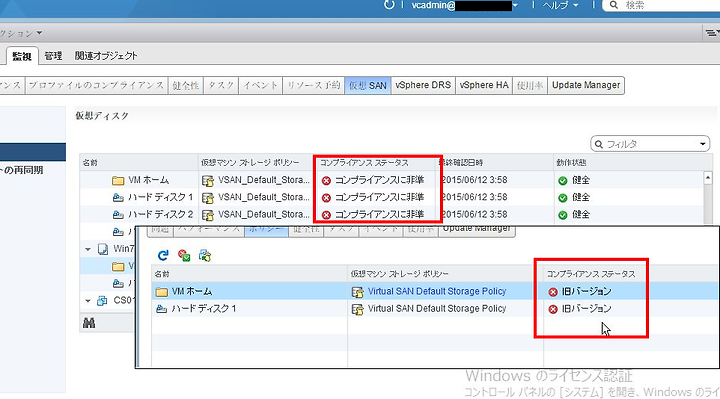
Task: Select the リソース予約 sub-tab
Action: coord(314,85)
